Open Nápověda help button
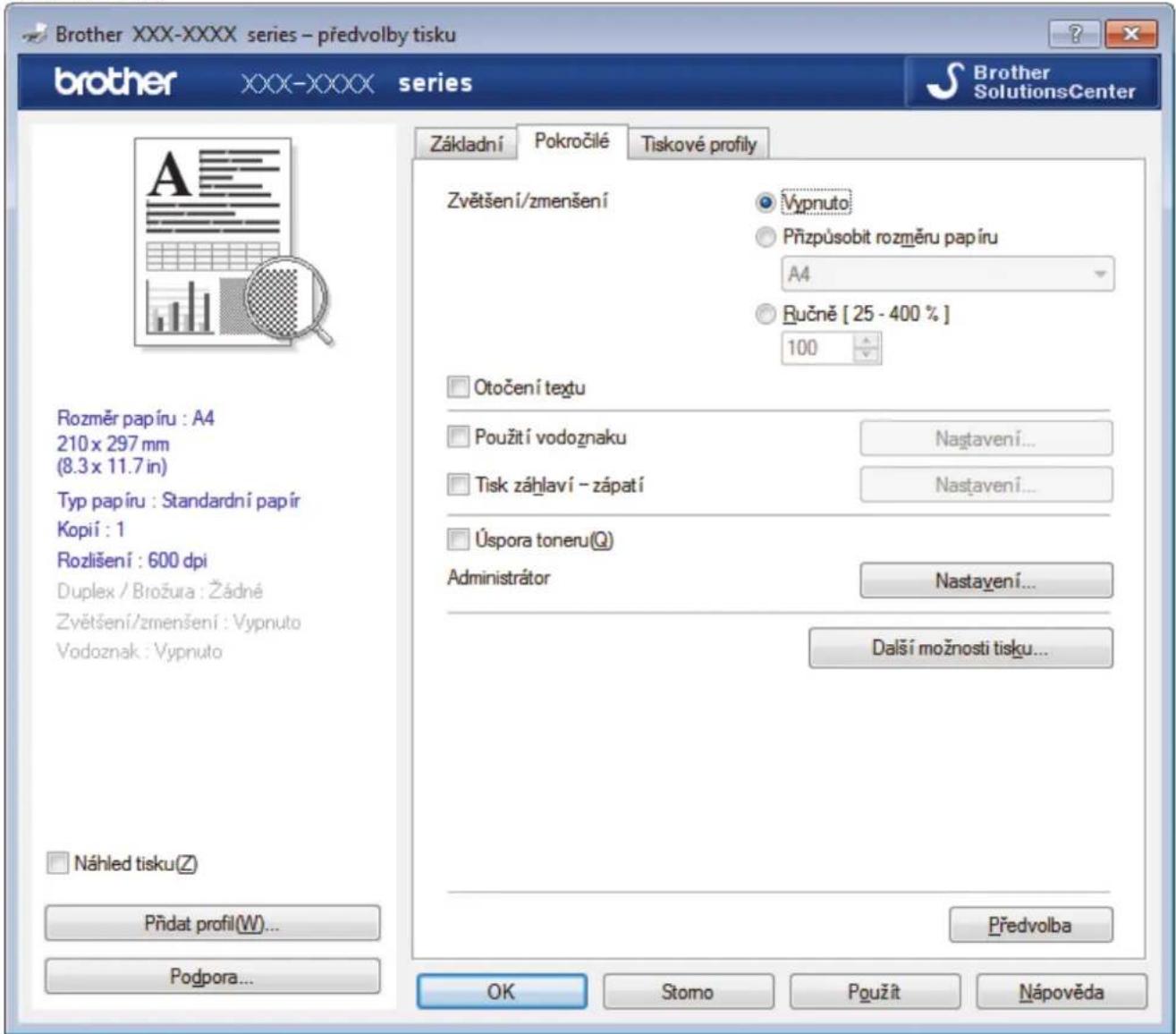The image size is (1176, 1034). point(1061,992)
